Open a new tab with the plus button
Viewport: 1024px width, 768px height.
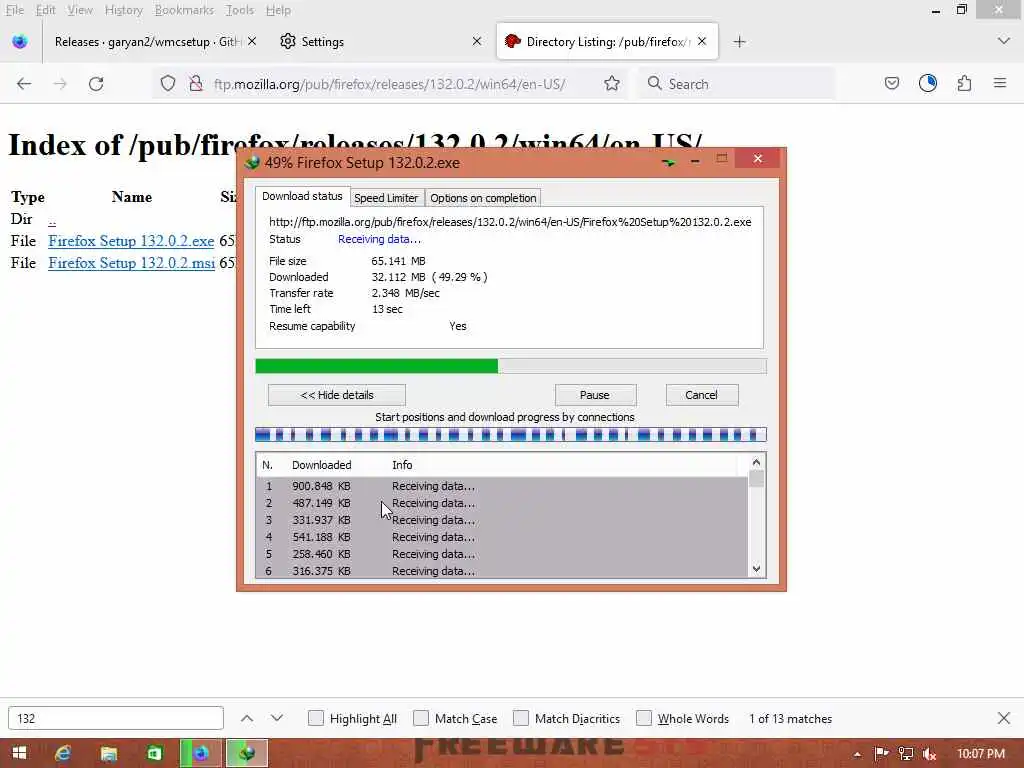pyautogui.click(x=739, y=42)
